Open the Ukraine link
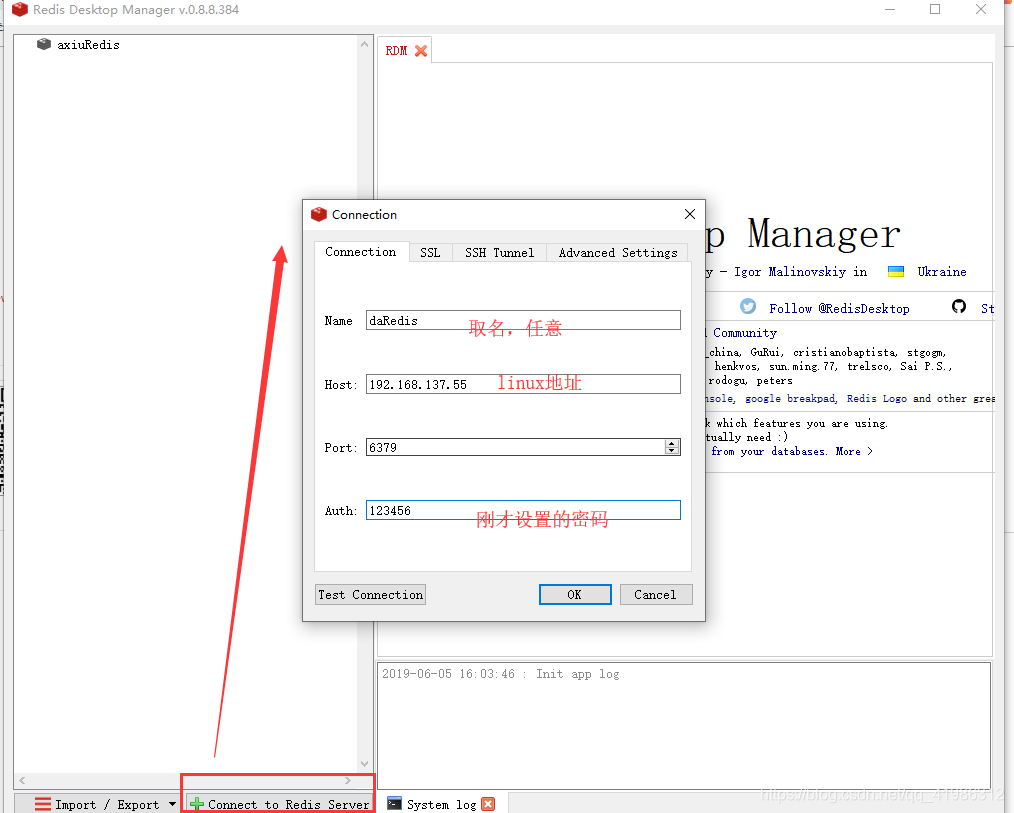 pos(942,272)
